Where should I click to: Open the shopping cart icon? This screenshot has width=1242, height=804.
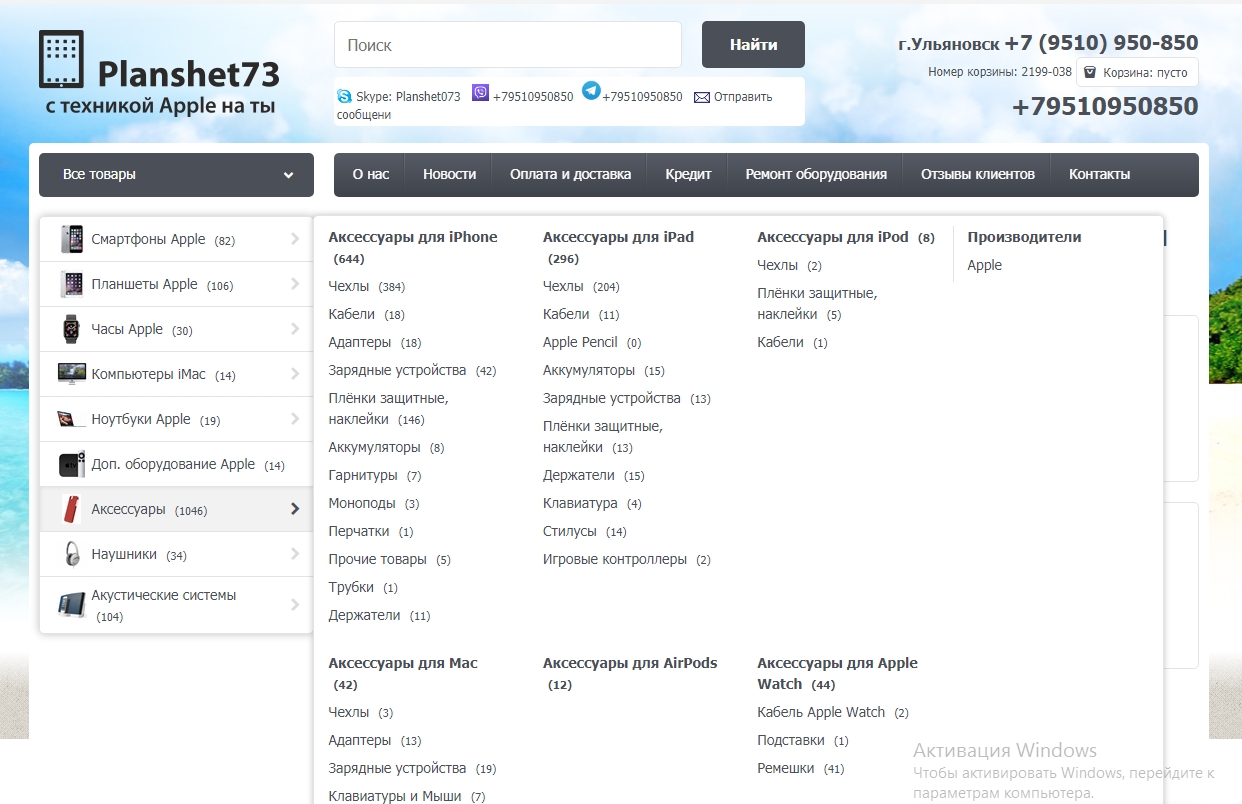[1090, 72]
